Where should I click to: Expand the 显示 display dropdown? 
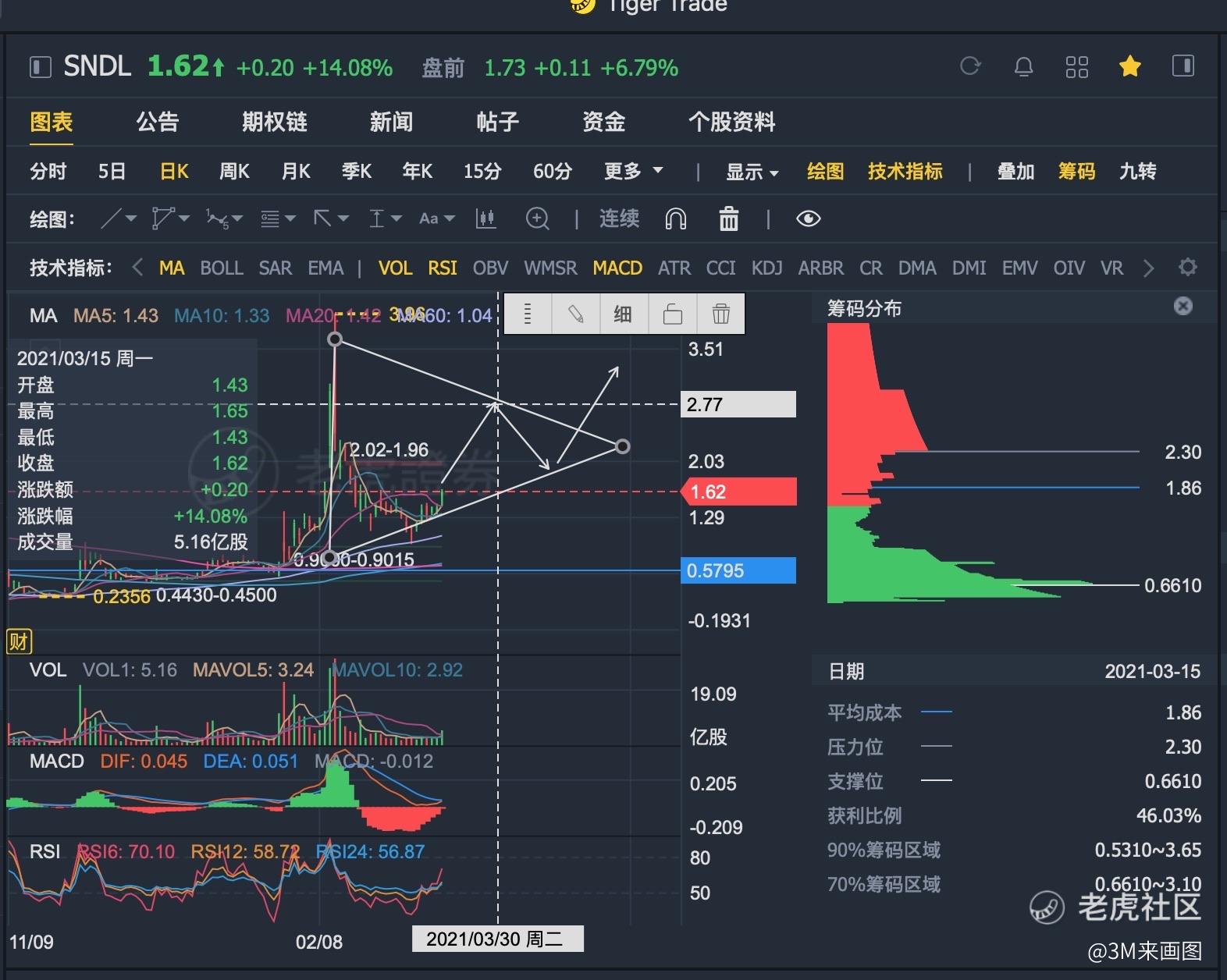click(x=752, y=172)
